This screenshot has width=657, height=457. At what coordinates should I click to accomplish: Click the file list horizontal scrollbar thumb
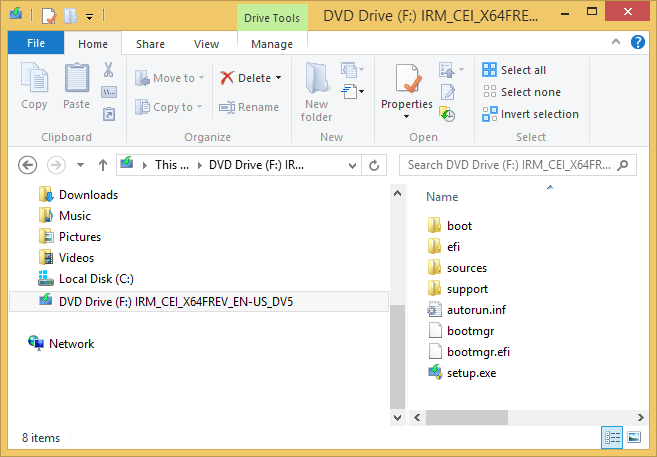click(x=467, y=417)
